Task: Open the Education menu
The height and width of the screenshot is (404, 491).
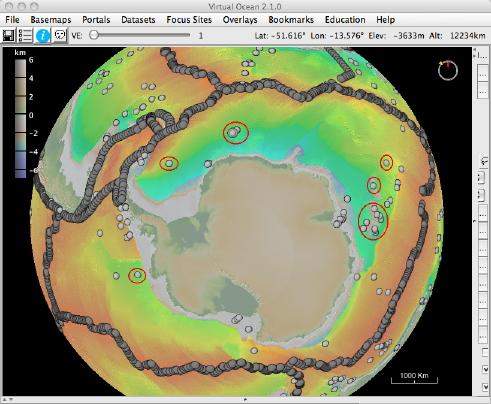Action: coord(345,20)
